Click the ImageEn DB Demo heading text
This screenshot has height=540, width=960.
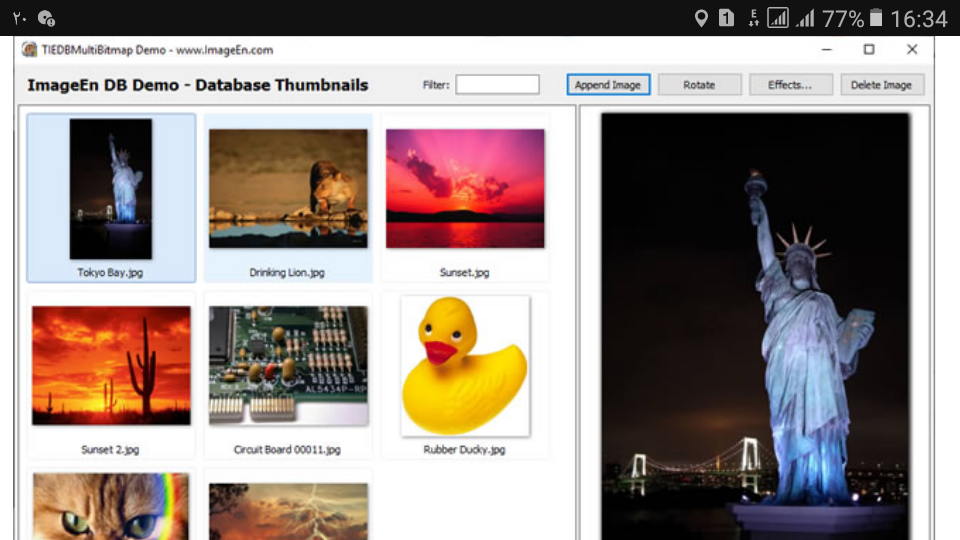pos(198,85)
